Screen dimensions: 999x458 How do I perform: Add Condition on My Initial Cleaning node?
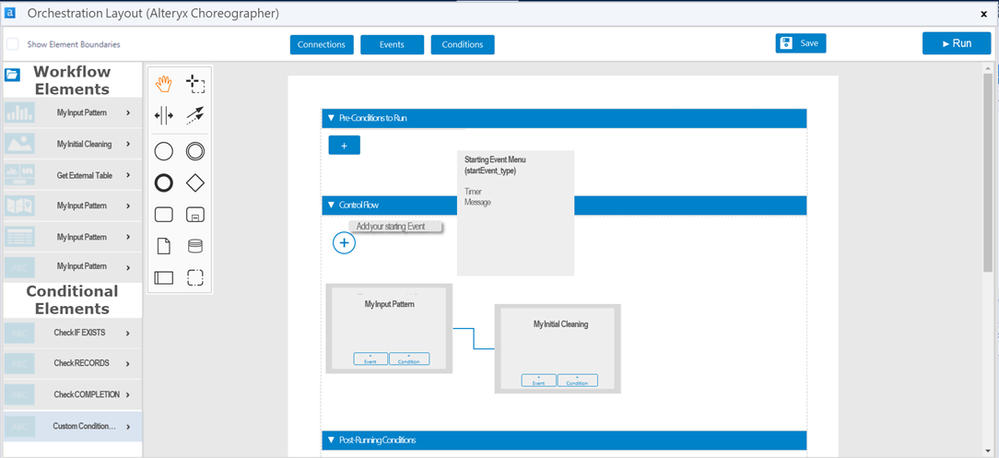click(578, 380)
